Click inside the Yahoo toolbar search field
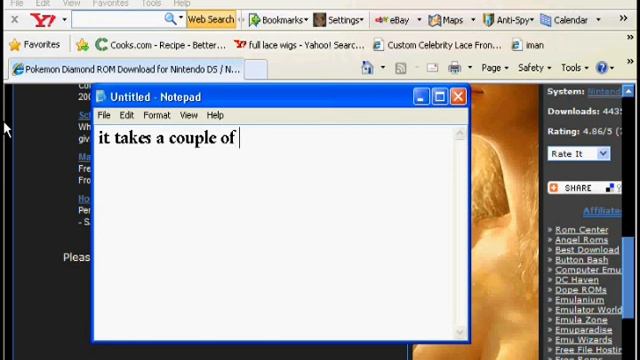Viewport: 640px width, 360px height. (x=117, y=19)
